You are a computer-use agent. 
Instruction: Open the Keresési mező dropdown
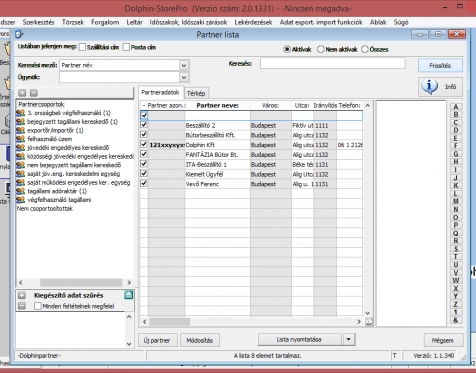pyautogui.click(x=184, y=65)
